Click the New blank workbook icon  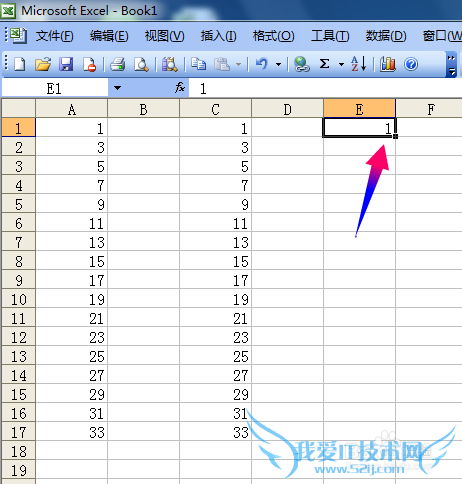point(19,64)
